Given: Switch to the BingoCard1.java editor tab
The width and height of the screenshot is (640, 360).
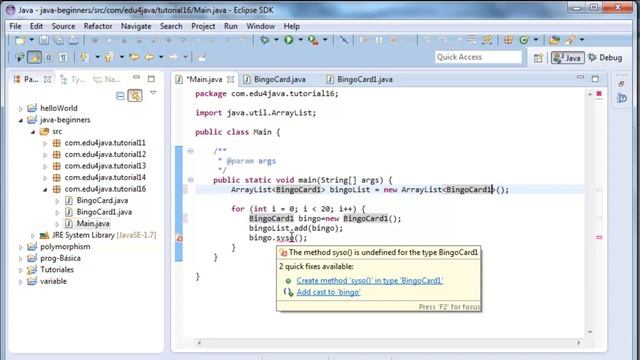Looking at the screenshot, I should pos(365,79).
